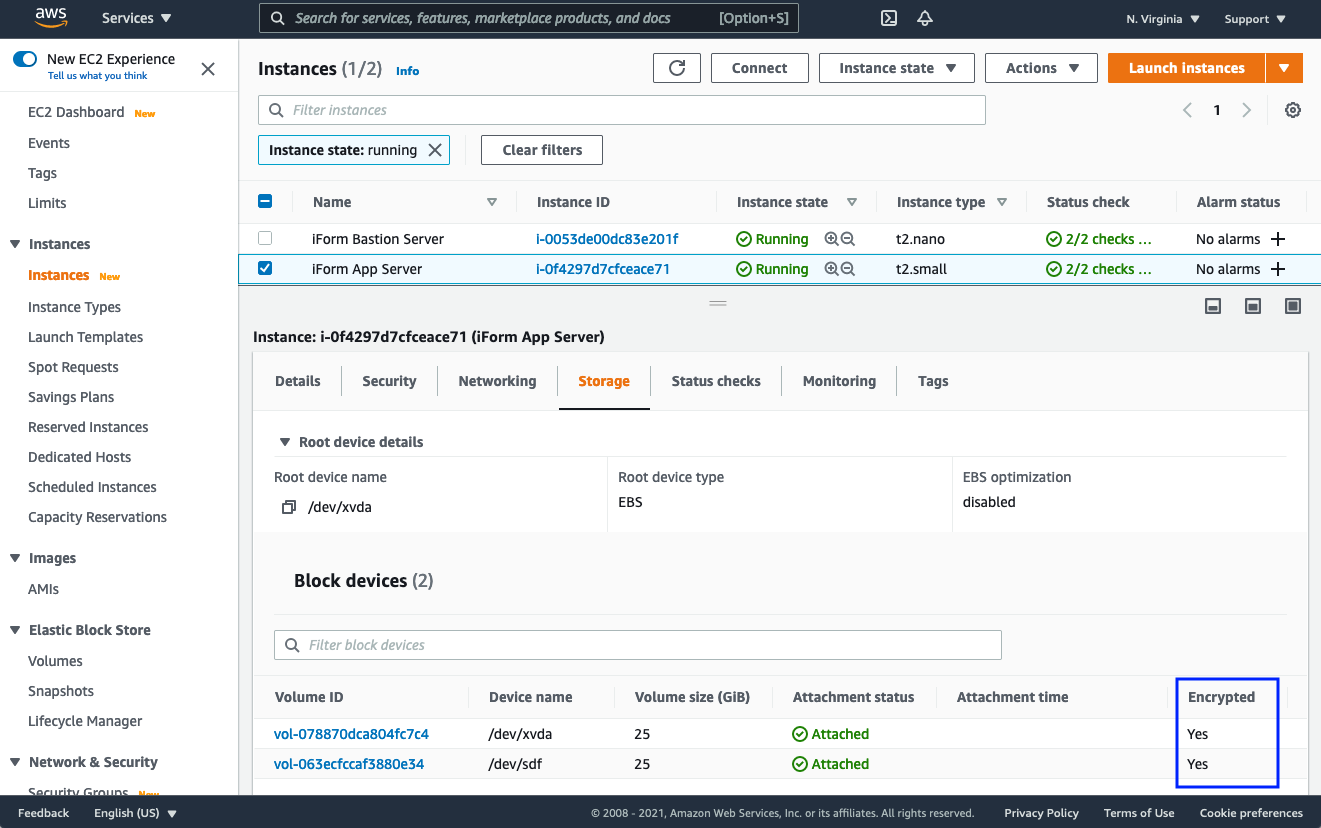Open instance i-0053de00dc83e201f link
This screenshot has width=1321, height=828.
pos(607,239)
